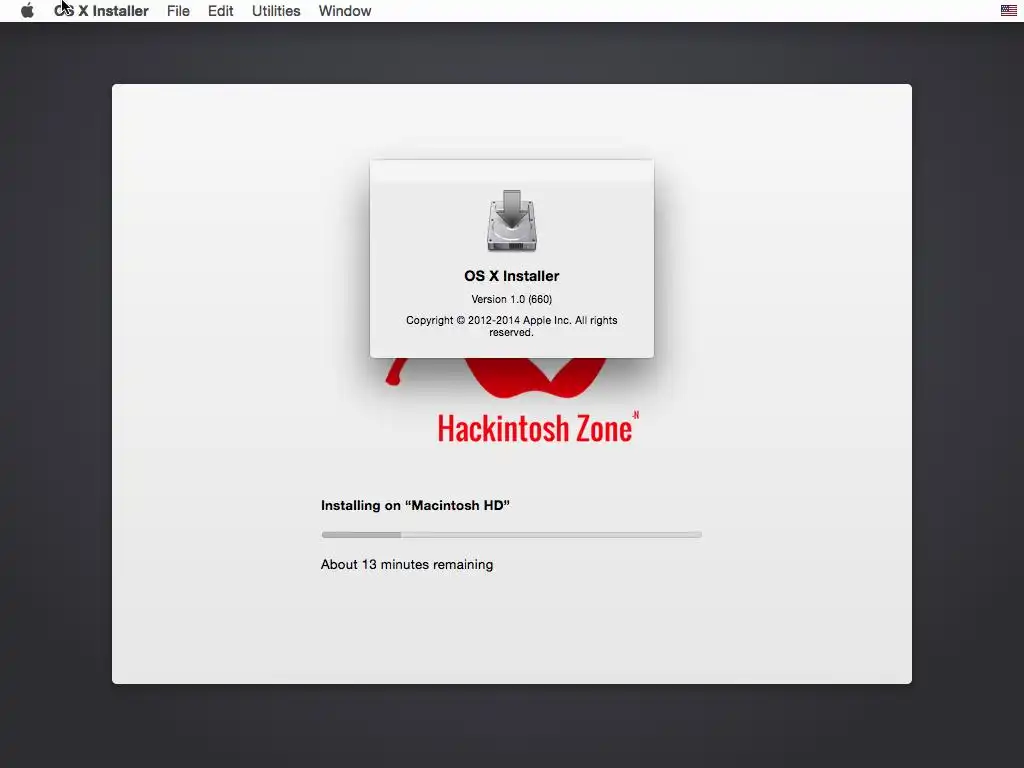Click the "Hackintosh Zone" logo text
1024x768 pixels.
click(x=538, y=428)
